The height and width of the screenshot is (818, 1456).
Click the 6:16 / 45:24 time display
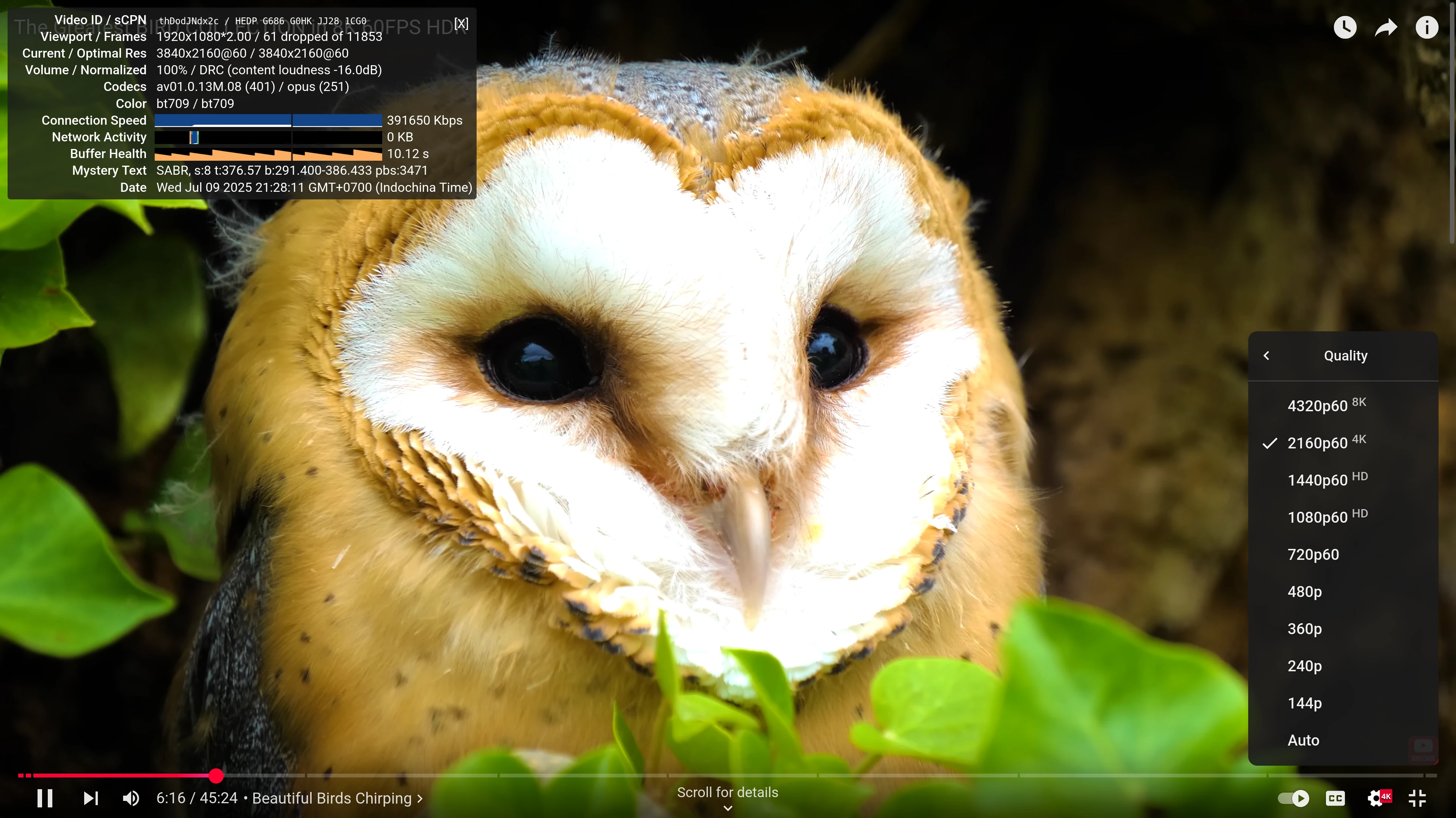click(x=197, y=798)
